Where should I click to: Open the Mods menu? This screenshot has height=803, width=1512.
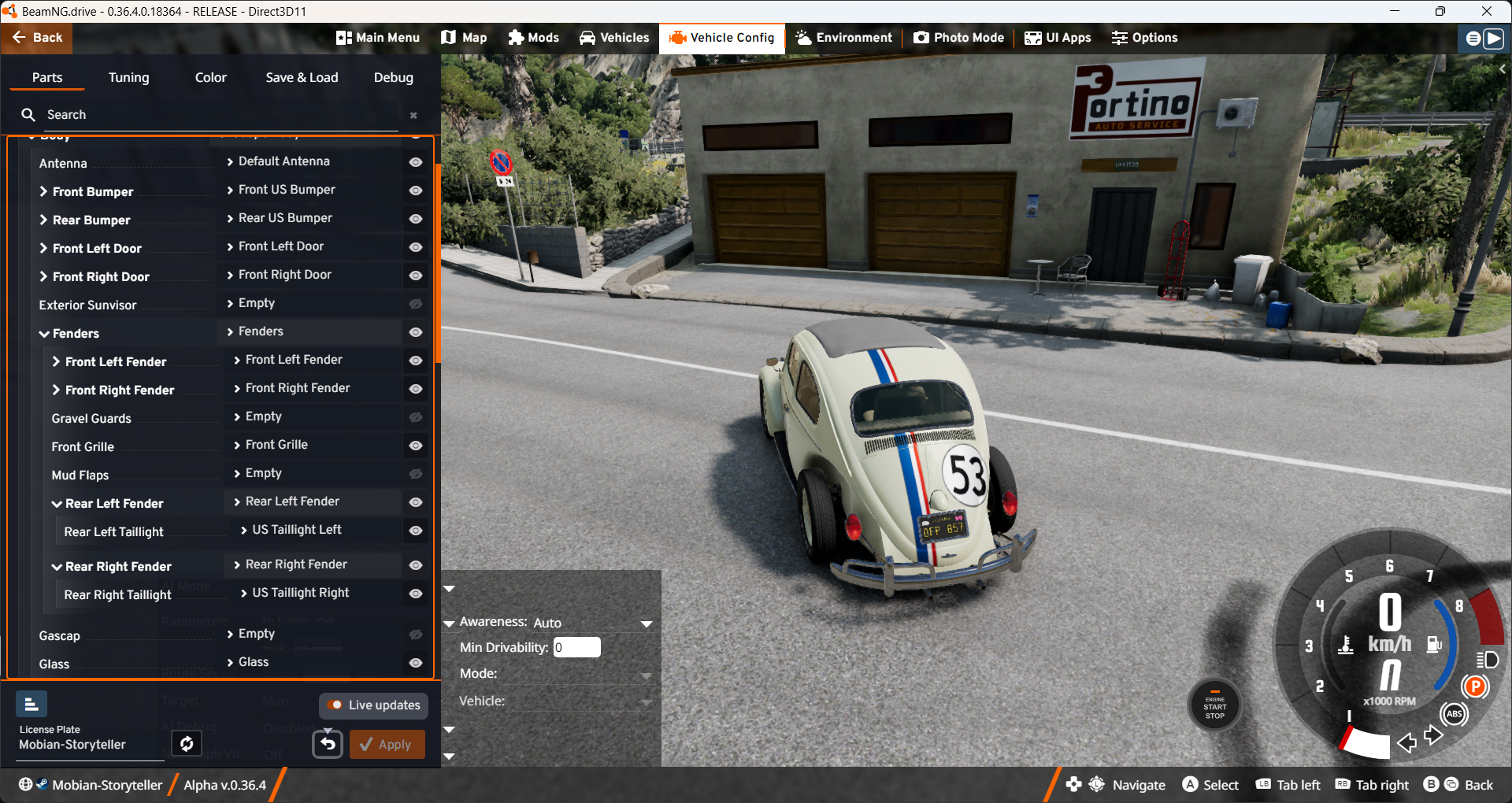(x=533, y=38)
